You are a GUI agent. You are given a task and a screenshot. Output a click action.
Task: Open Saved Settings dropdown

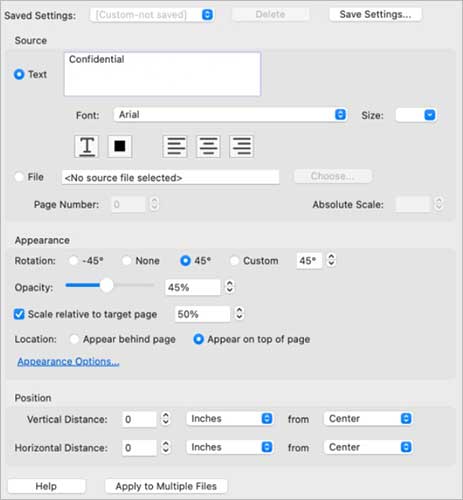coord(152,15)
